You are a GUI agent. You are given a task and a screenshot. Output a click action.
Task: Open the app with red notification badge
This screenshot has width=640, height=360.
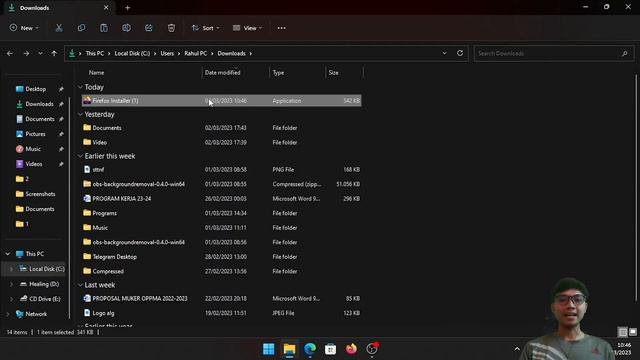(372, 349)
